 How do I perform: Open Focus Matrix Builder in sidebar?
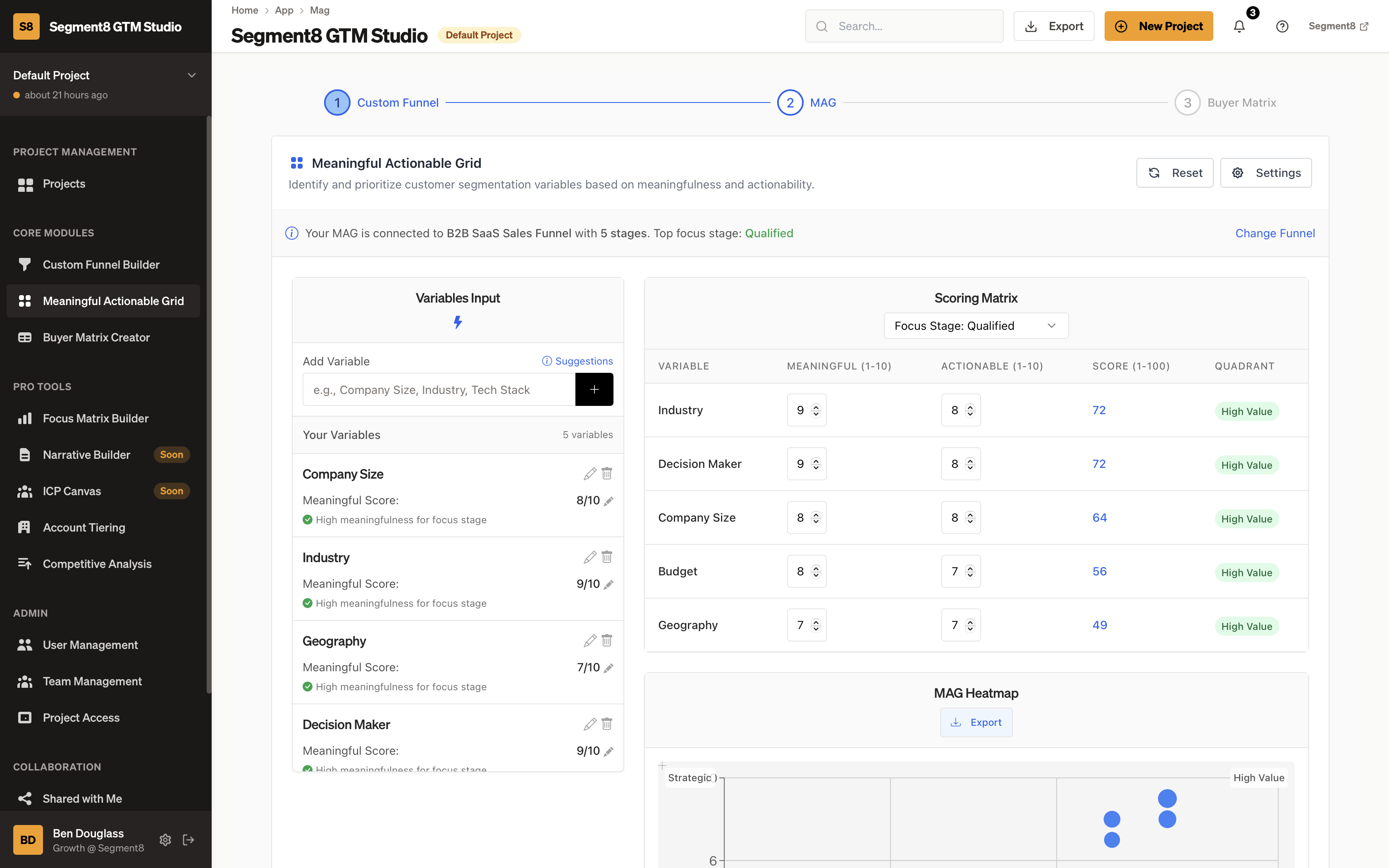(x=95, y=418)
